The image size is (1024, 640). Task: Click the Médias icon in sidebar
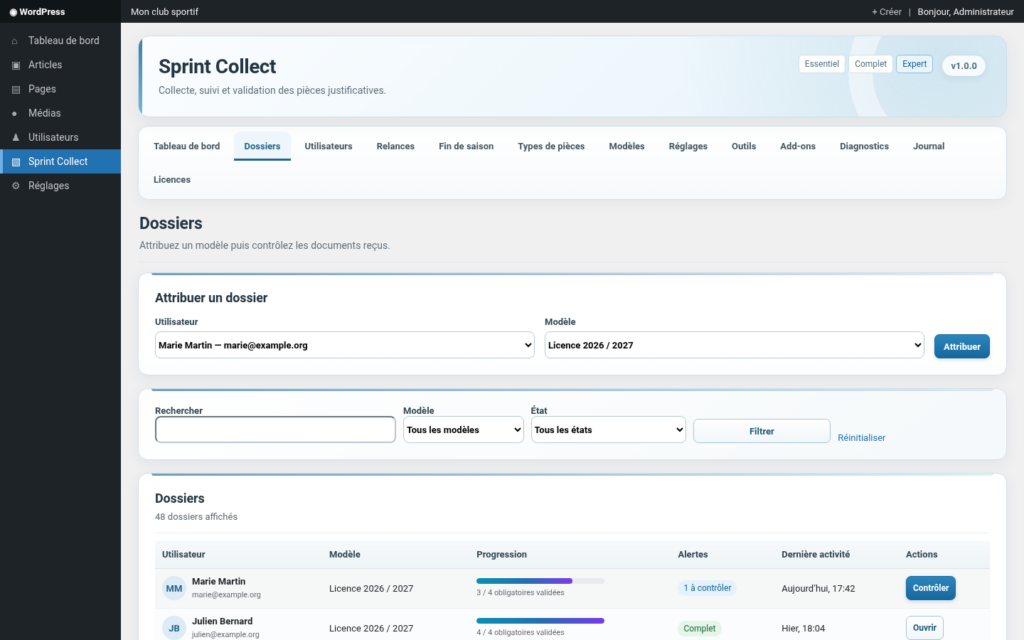pos(15,114)
